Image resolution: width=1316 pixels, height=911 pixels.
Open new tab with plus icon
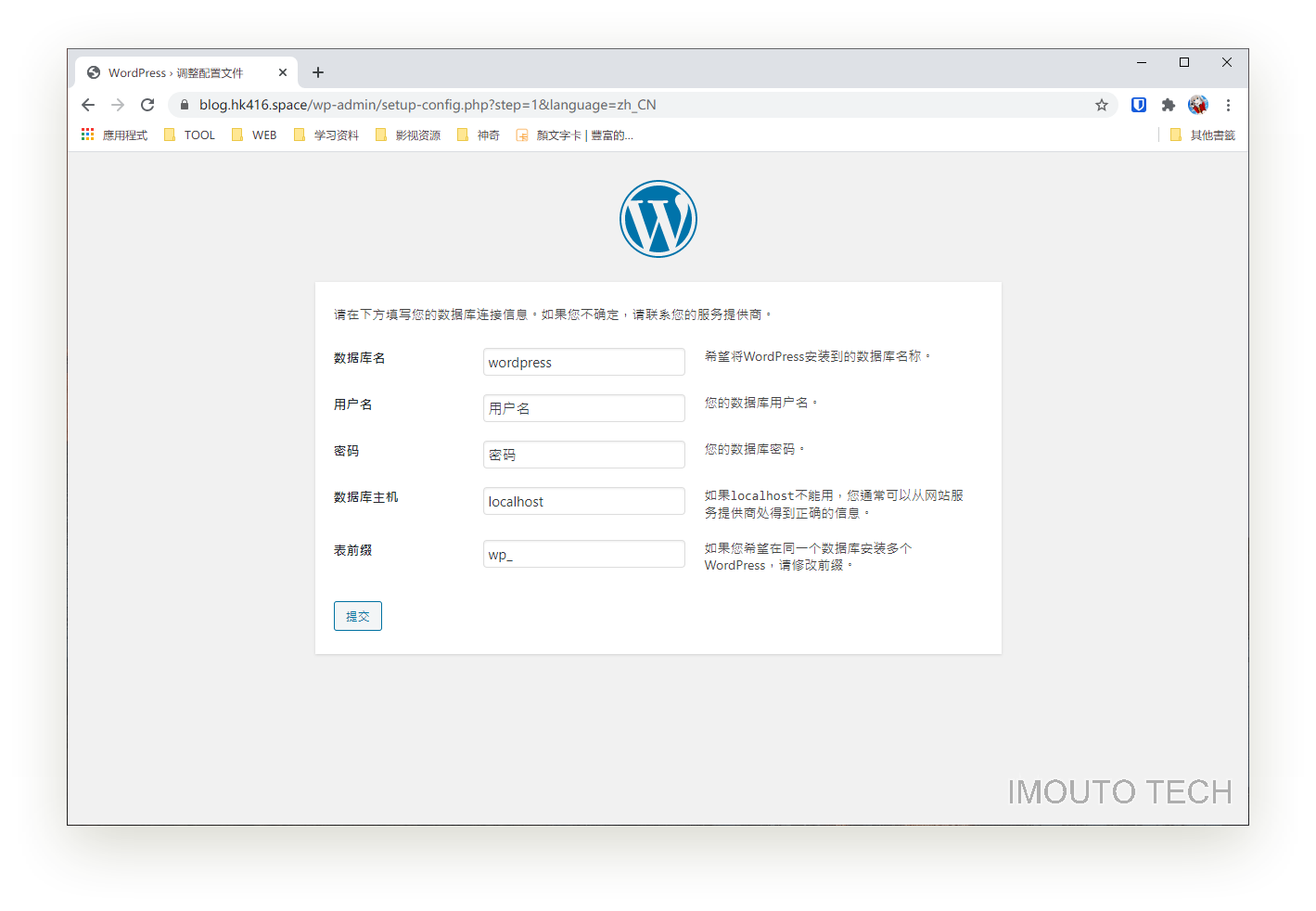click(318, 72)
